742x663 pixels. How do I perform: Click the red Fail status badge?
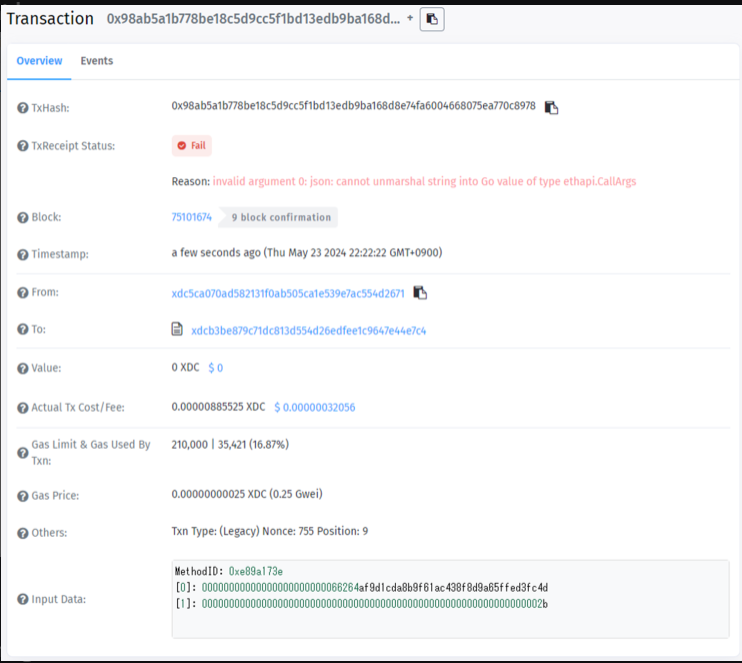191,145
